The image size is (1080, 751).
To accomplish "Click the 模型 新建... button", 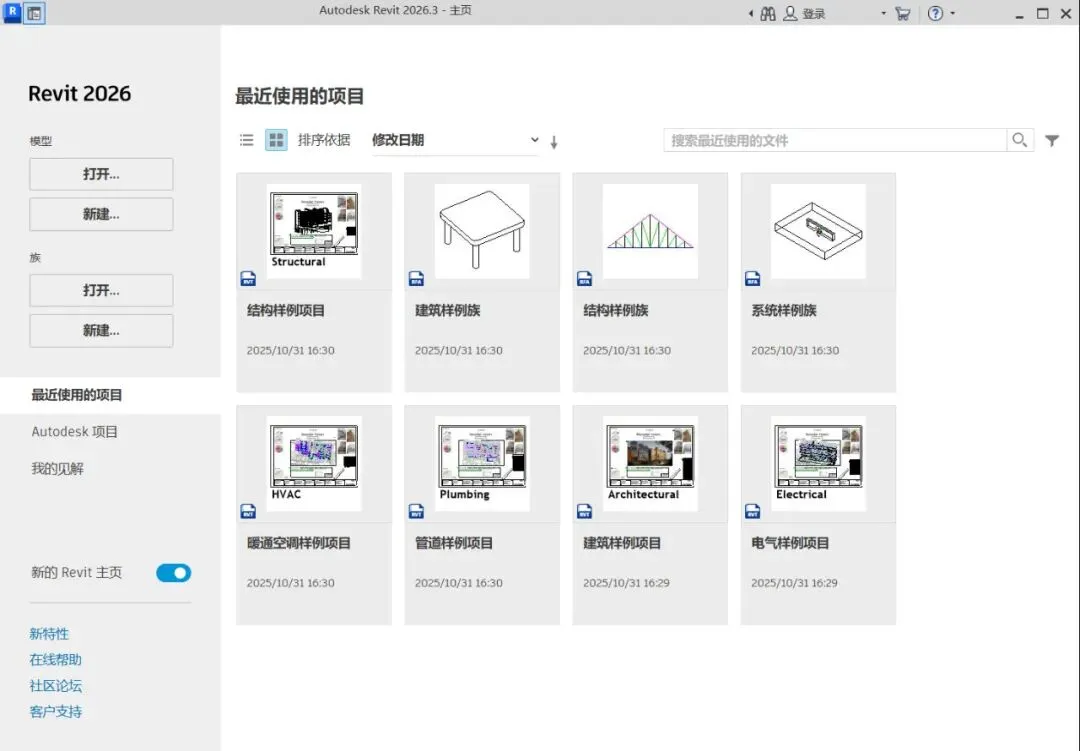I will pyautogui.click(x=101, y=214).
